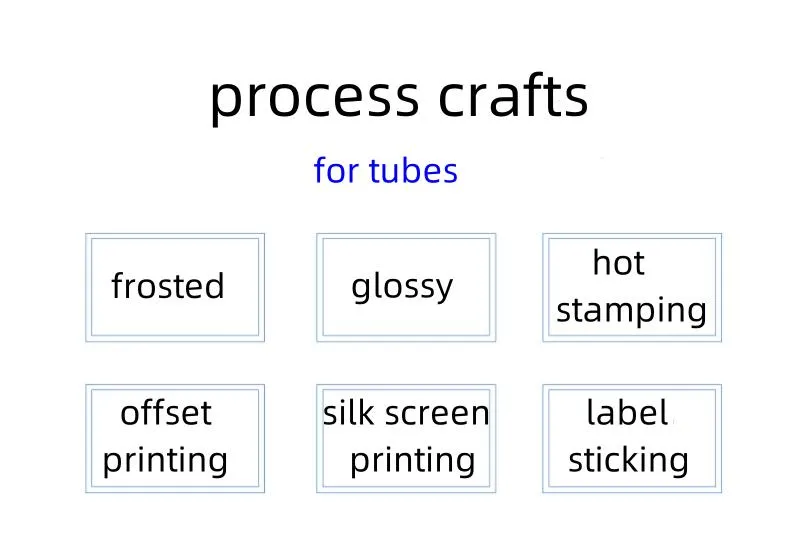Viewport: 800px width, 550px height.
Task: Click "printing" below silk screen
Action: pos(412,460)
